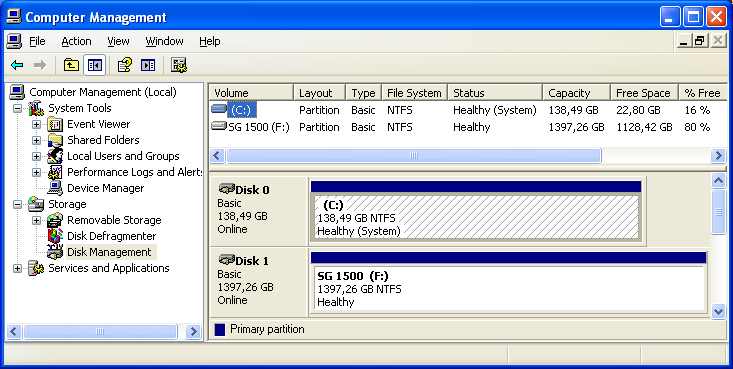Image resolution: width=733 pixels, height=369 pixels.
Task: Sort by the Layout column header
Action: 319,93
